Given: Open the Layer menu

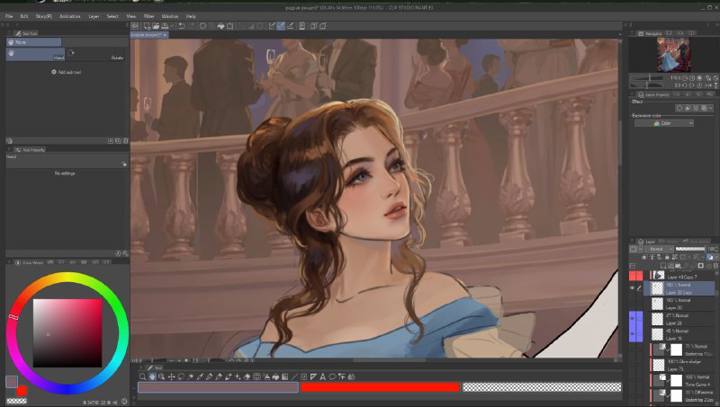Looking at the screenshot, I should point(94,16).
